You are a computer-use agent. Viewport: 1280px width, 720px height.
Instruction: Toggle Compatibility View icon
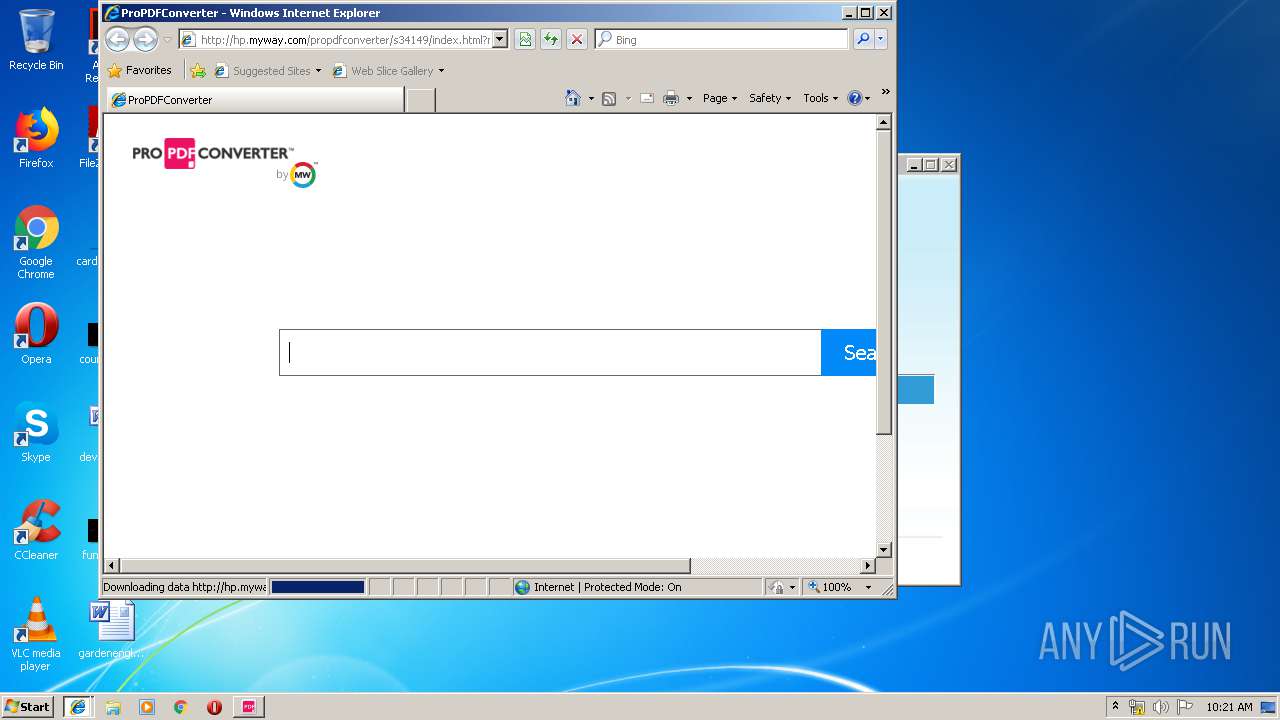[x=525, y=40]
